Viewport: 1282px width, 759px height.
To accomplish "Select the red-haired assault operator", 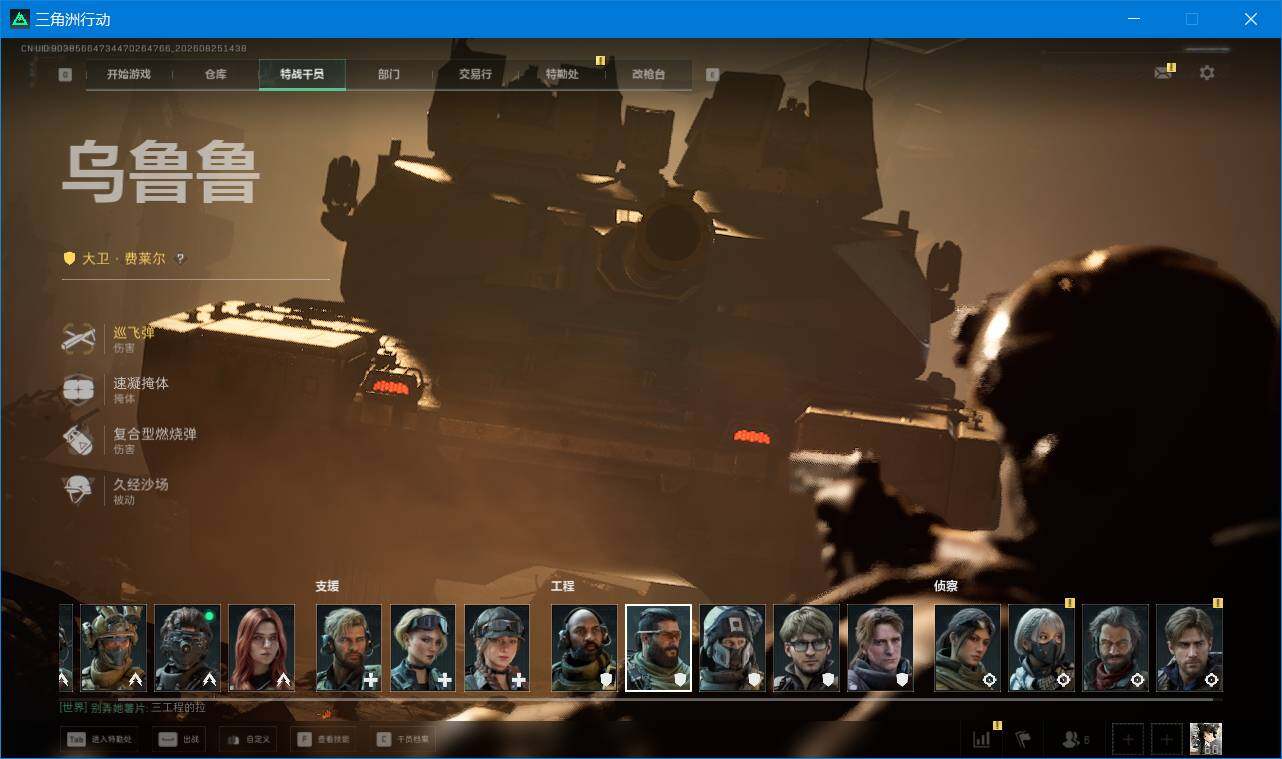I will [x=262, y=648].
